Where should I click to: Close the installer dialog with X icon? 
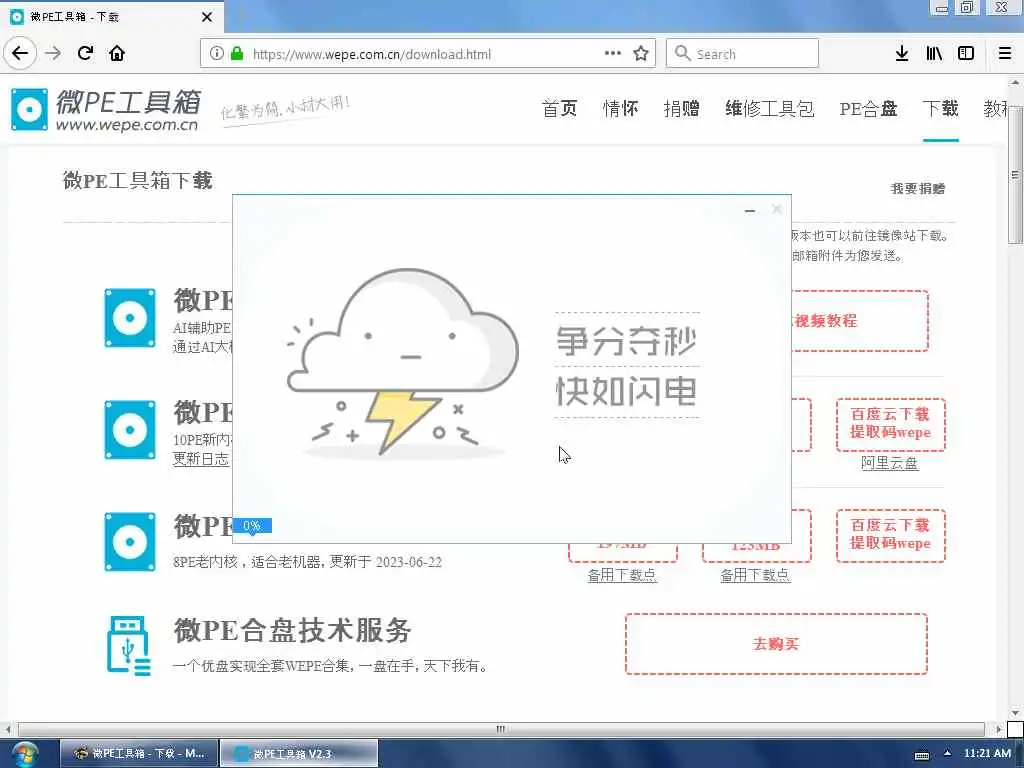tap(776, 209)
